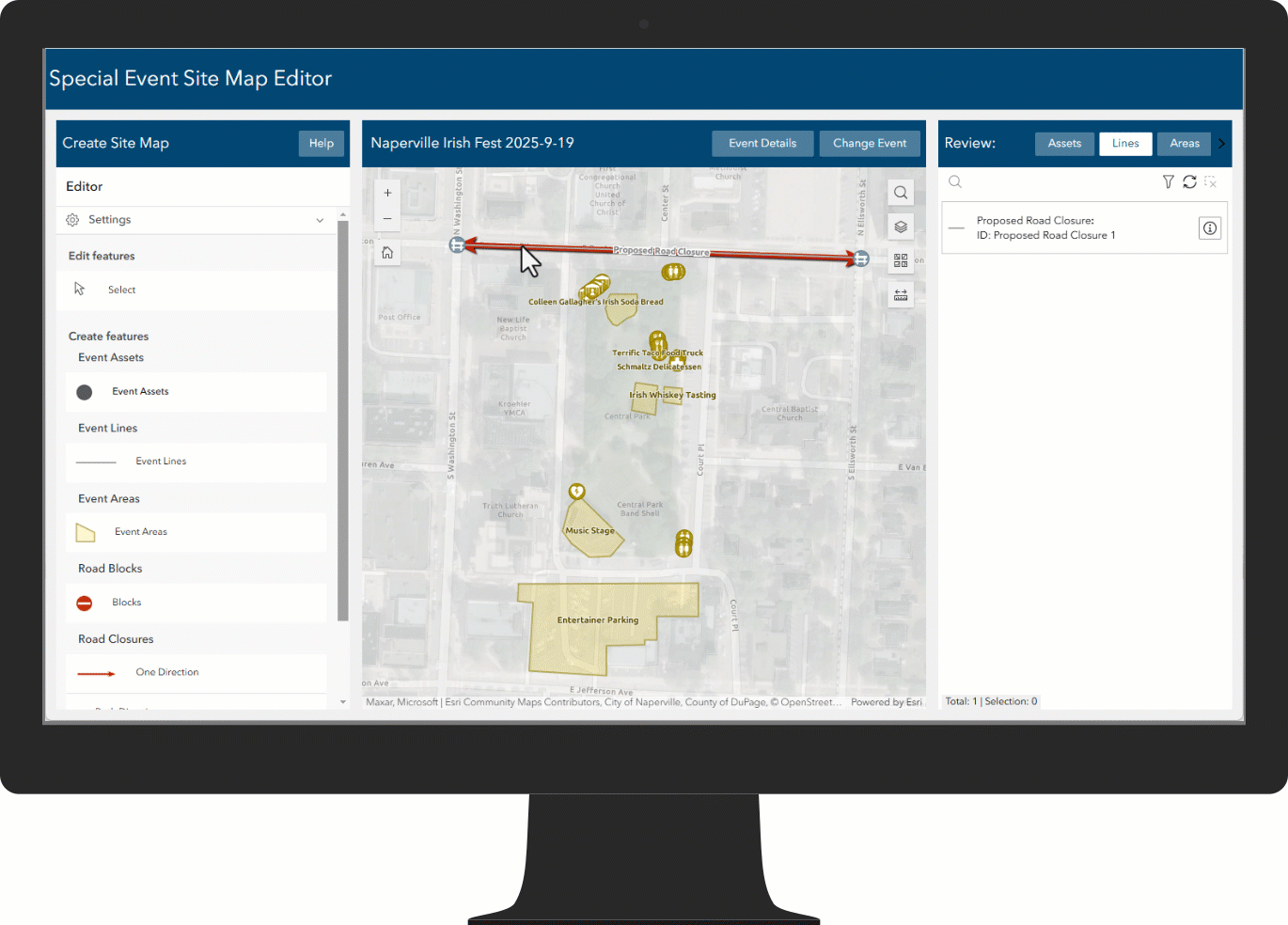Select the One Direction road closure template
The width and height of the screenshot is (1288, 925).
click(166, 672)
